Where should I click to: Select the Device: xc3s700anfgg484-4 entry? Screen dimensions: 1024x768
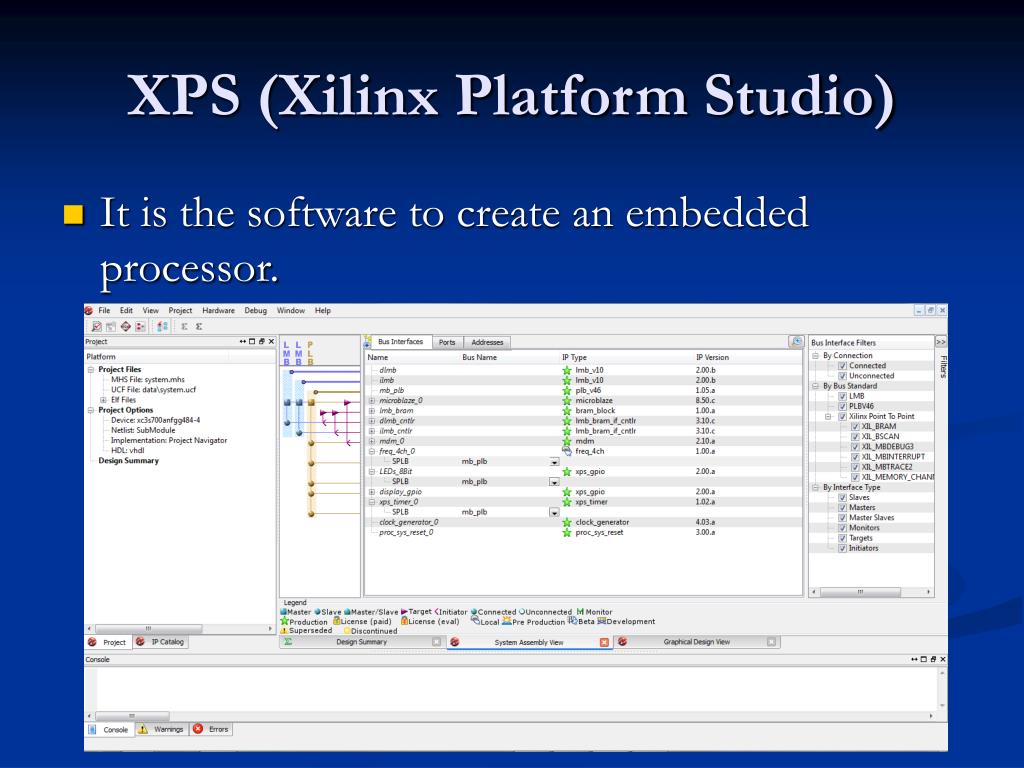coord(155,421)
